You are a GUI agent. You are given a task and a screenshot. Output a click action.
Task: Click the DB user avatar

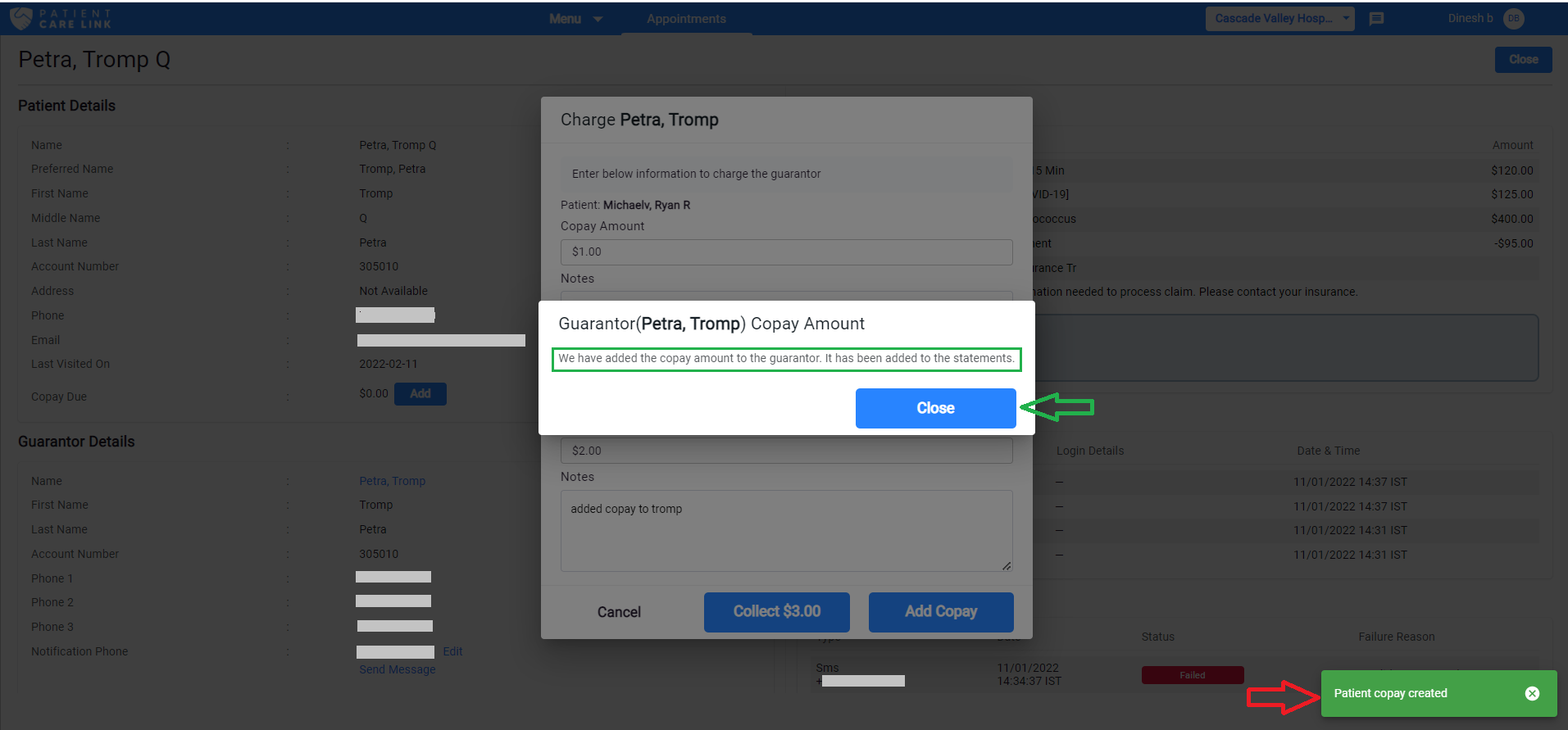click(1514, 18)
